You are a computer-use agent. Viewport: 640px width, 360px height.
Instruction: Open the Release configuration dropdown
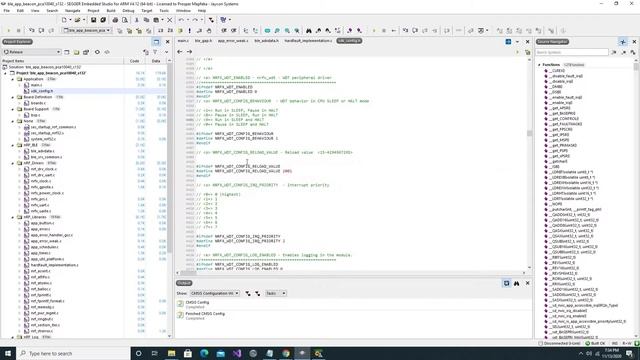click(x=32, y=52)
